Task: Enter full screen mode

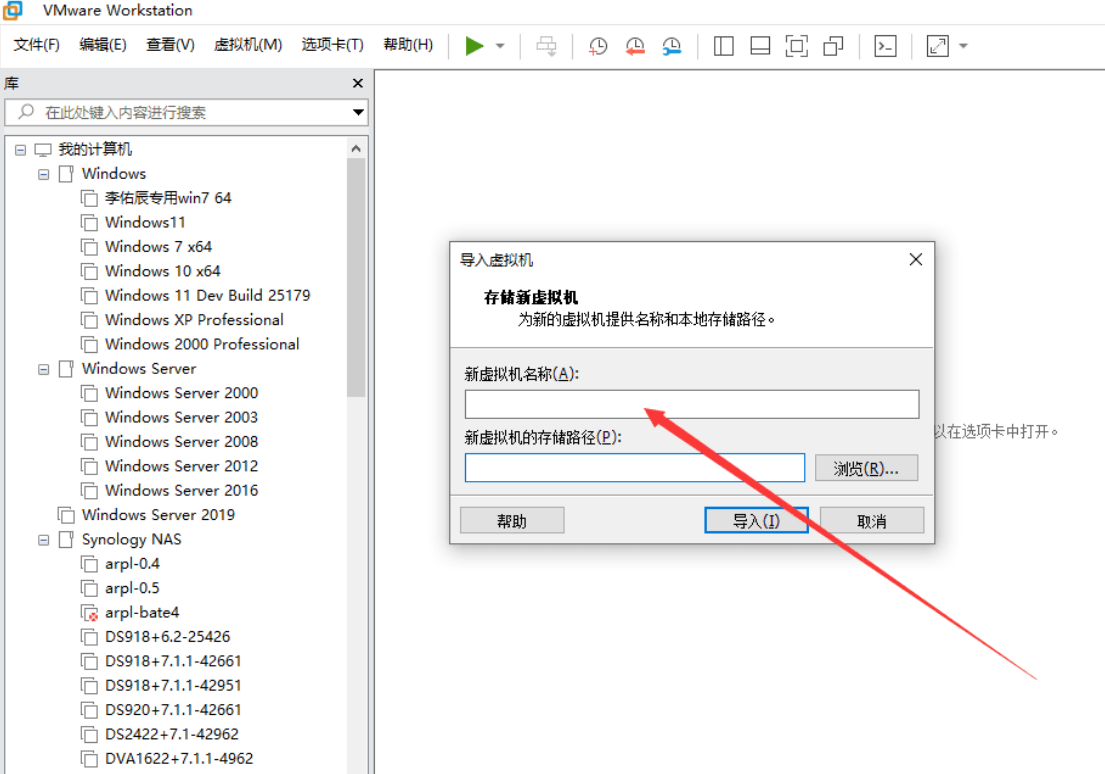Action: (797, 45)
